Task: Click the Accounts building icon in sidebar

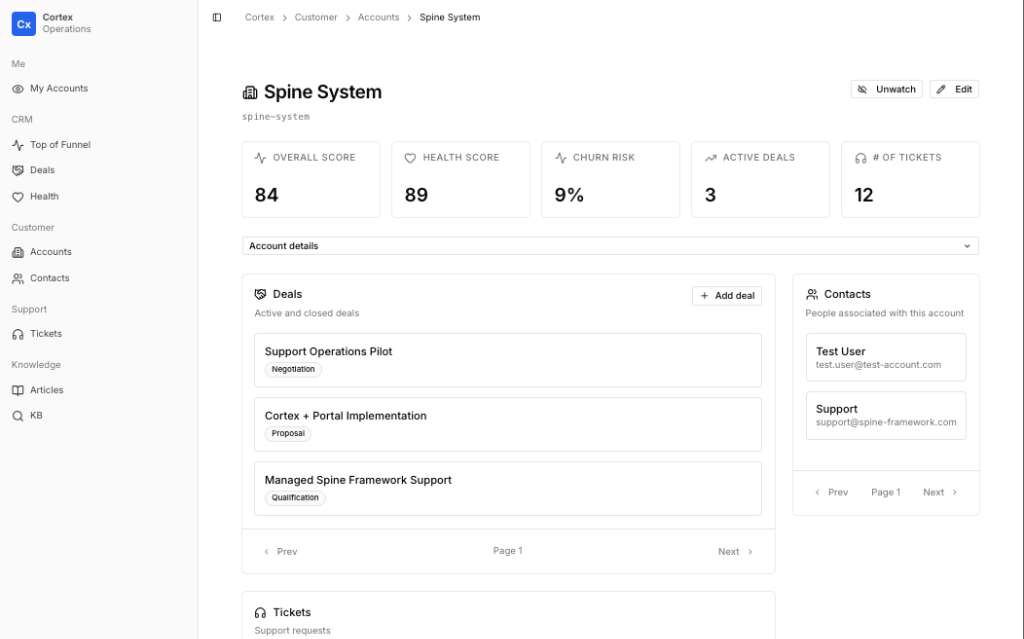Action: (x=18, y=252)
